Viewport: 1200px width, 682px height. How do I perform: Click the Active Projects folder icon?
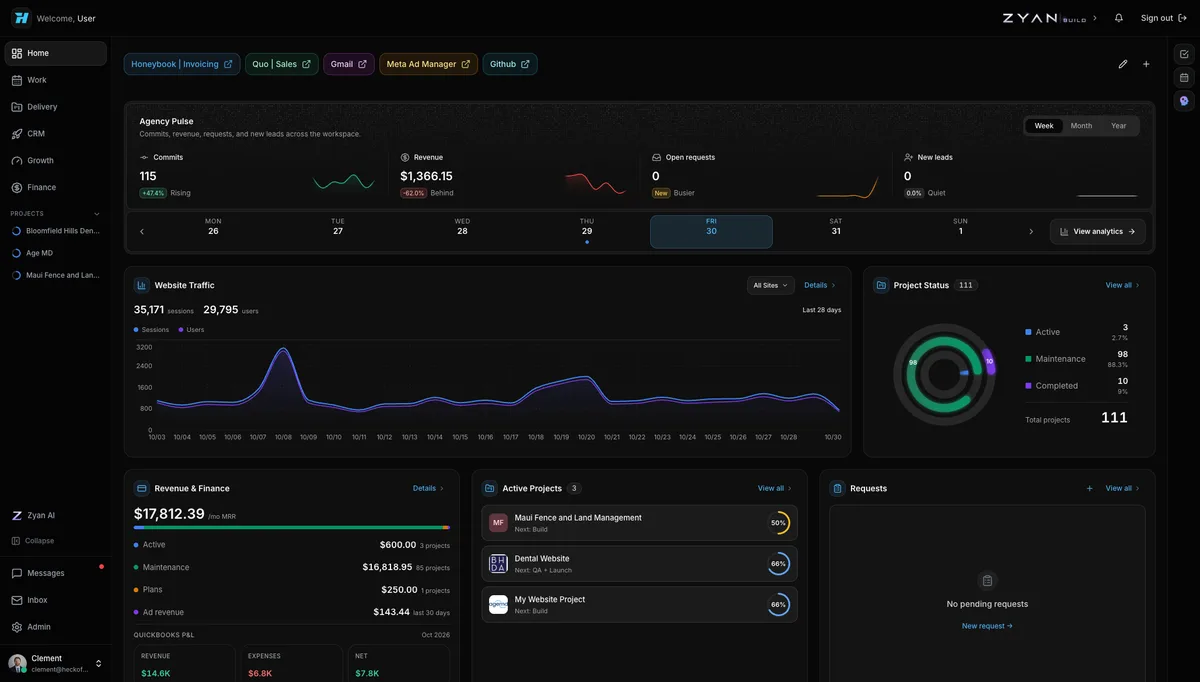(489, 488)
